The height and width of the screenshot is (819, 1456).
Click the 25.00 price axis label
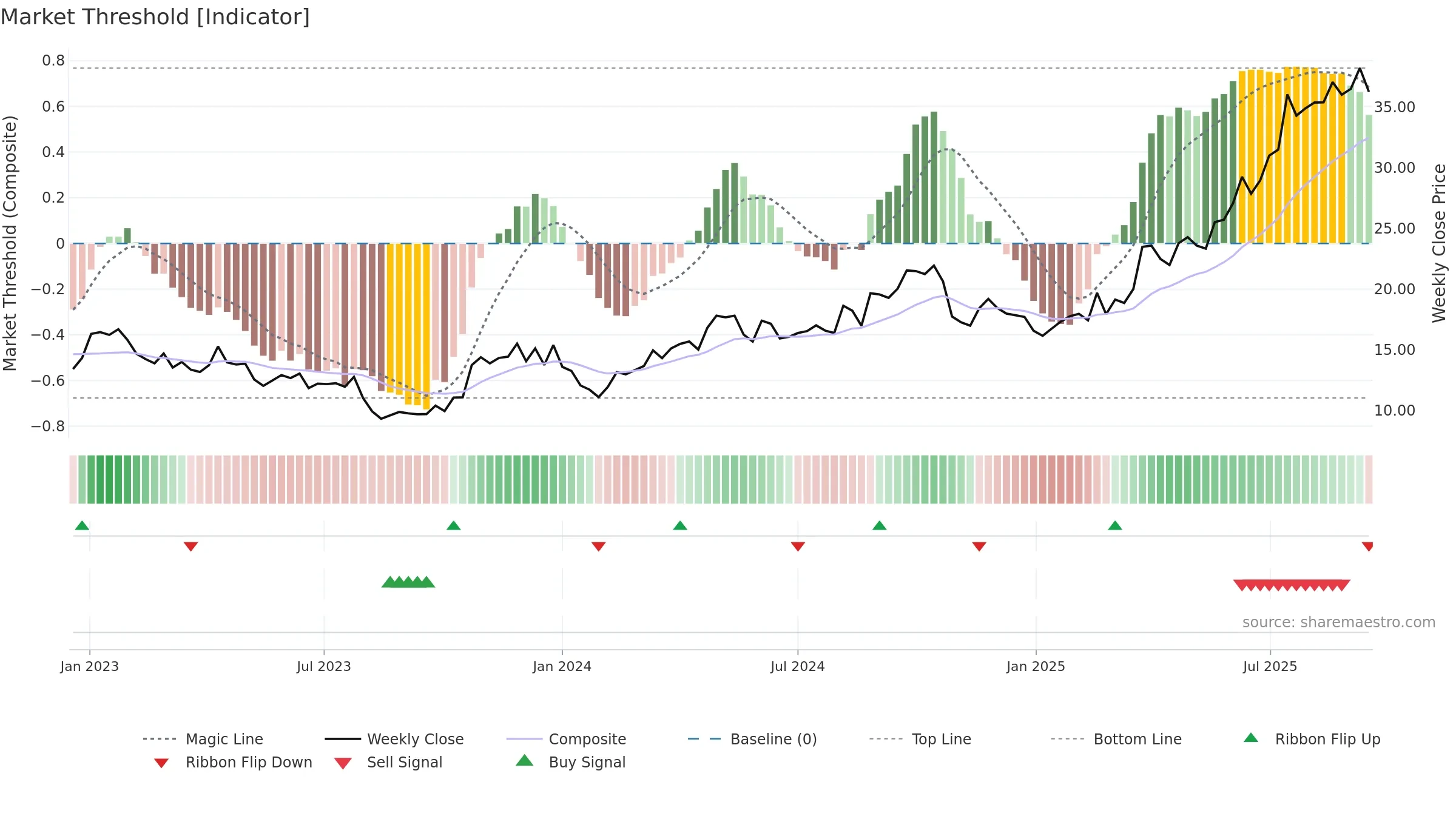pos(1395,229)
